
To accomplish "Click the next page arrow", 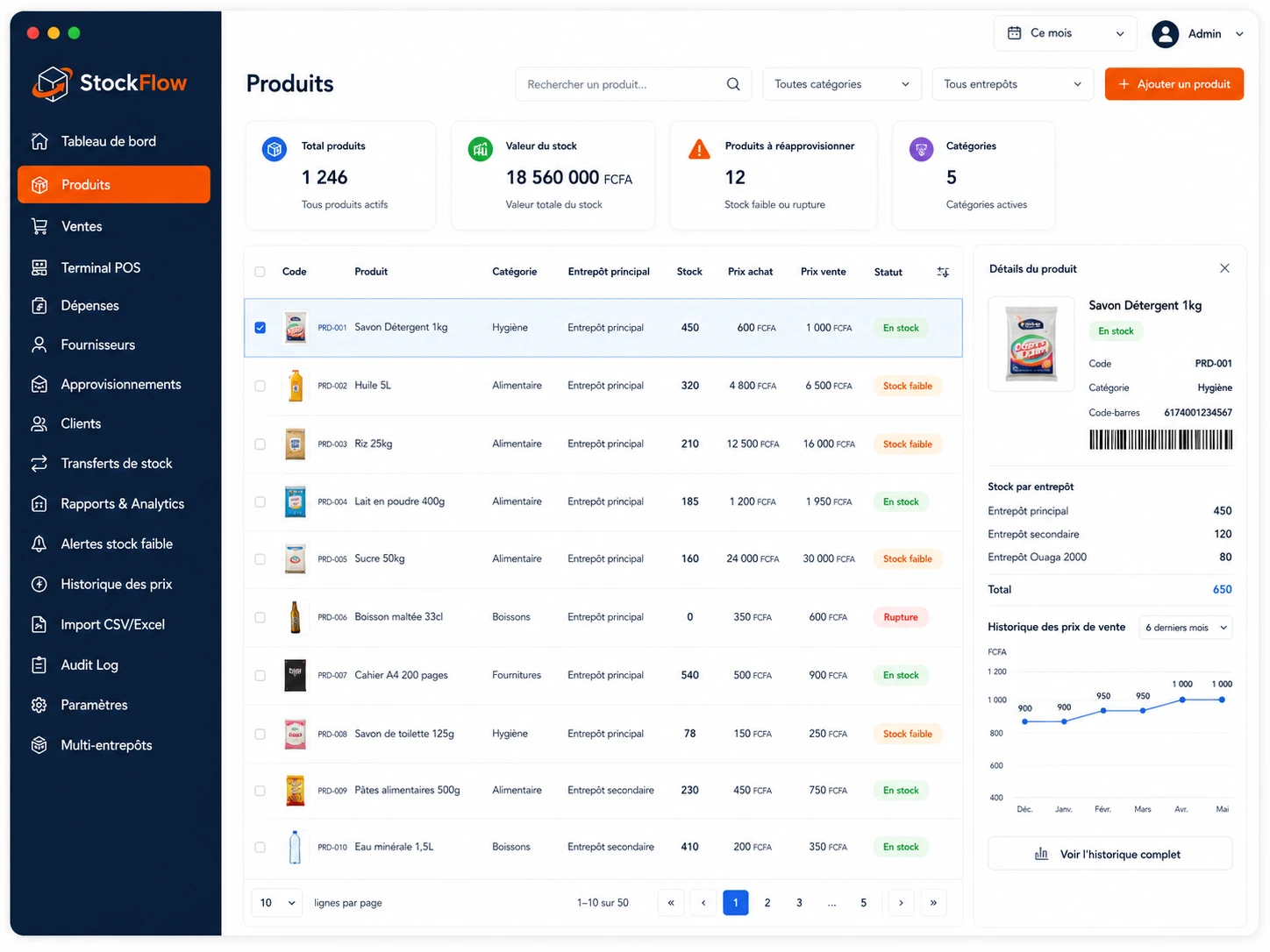I will pyautogui.click(x=901, y=903).
